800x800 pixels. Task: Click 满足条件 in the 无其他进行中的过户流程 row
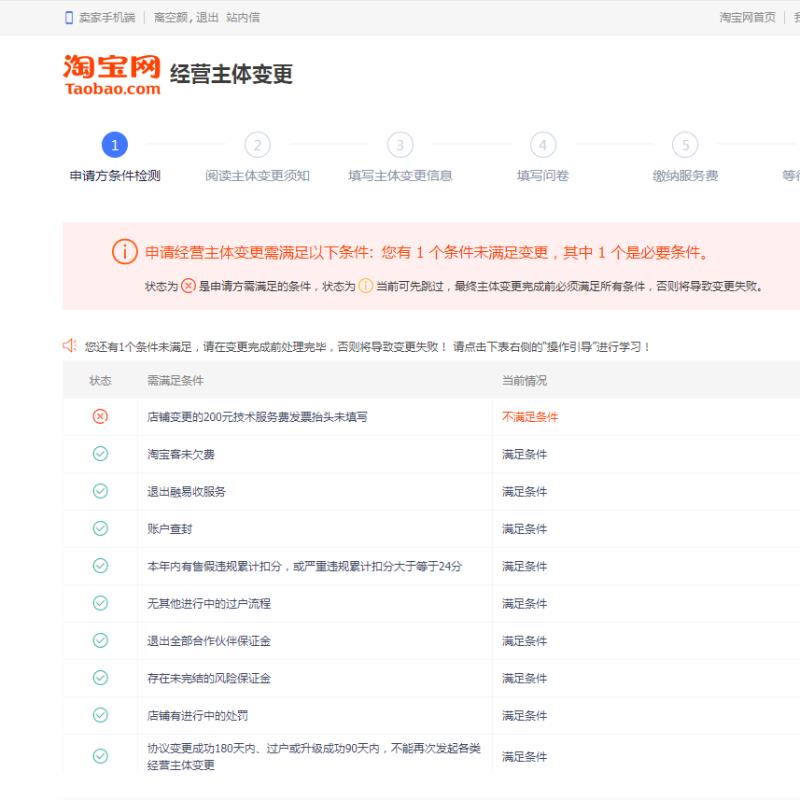pyautogui.click(x=524, y=604)
